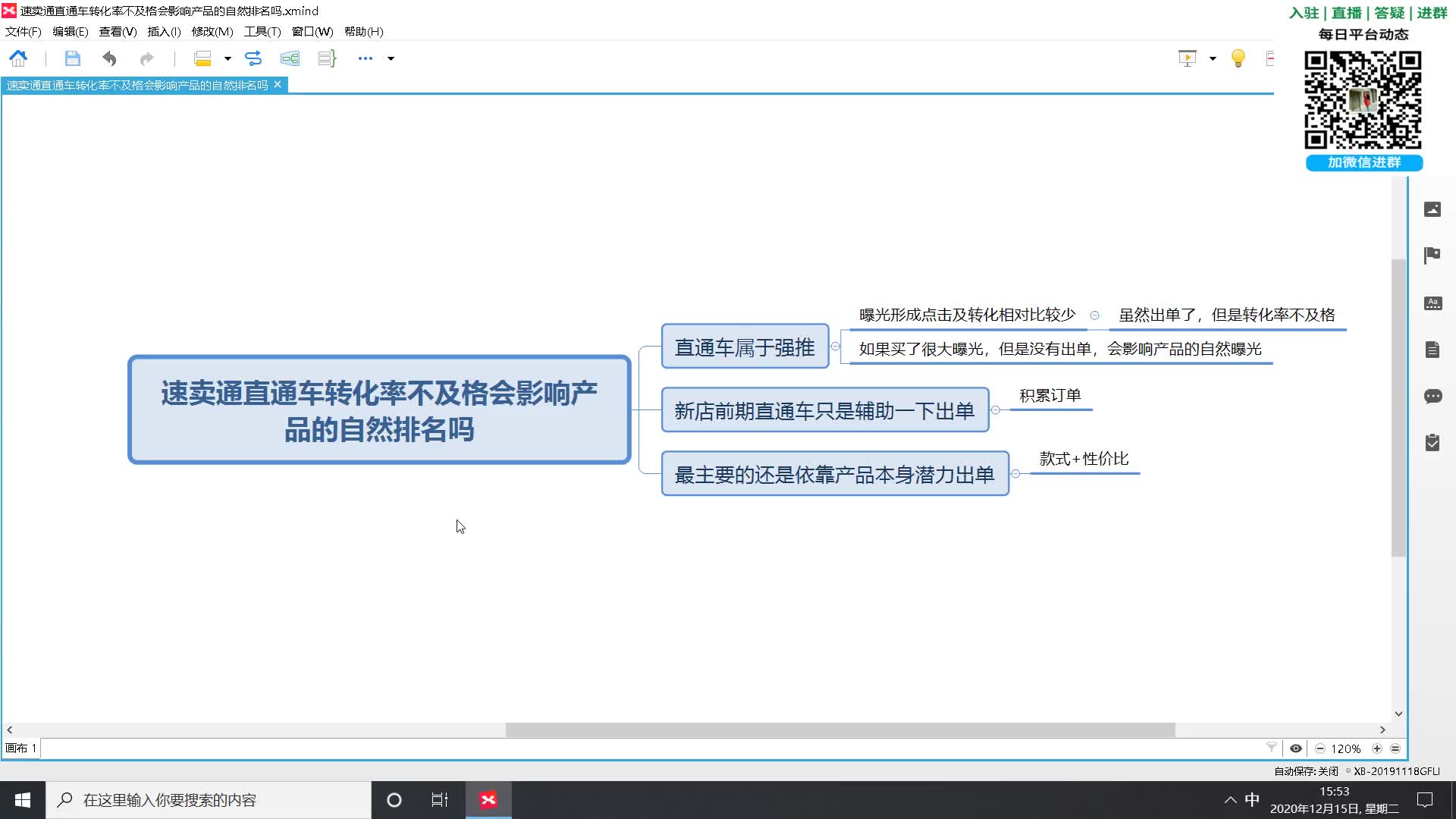Select subtopic 曝光形成点击及转化相对比较少
This screenshot has height=819, width=1456.
pyautogui.click(x=968, y=315)
